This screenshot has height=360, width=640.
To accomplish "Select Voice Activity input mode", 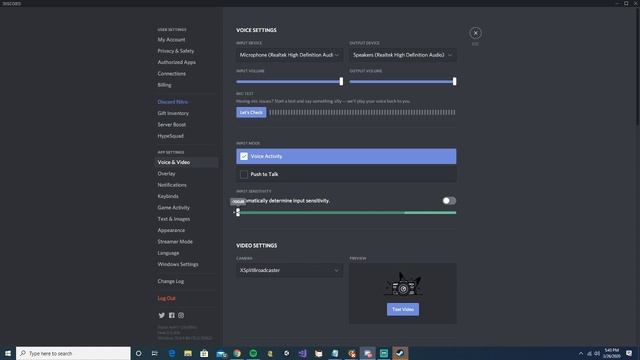I will pos(346,156).
